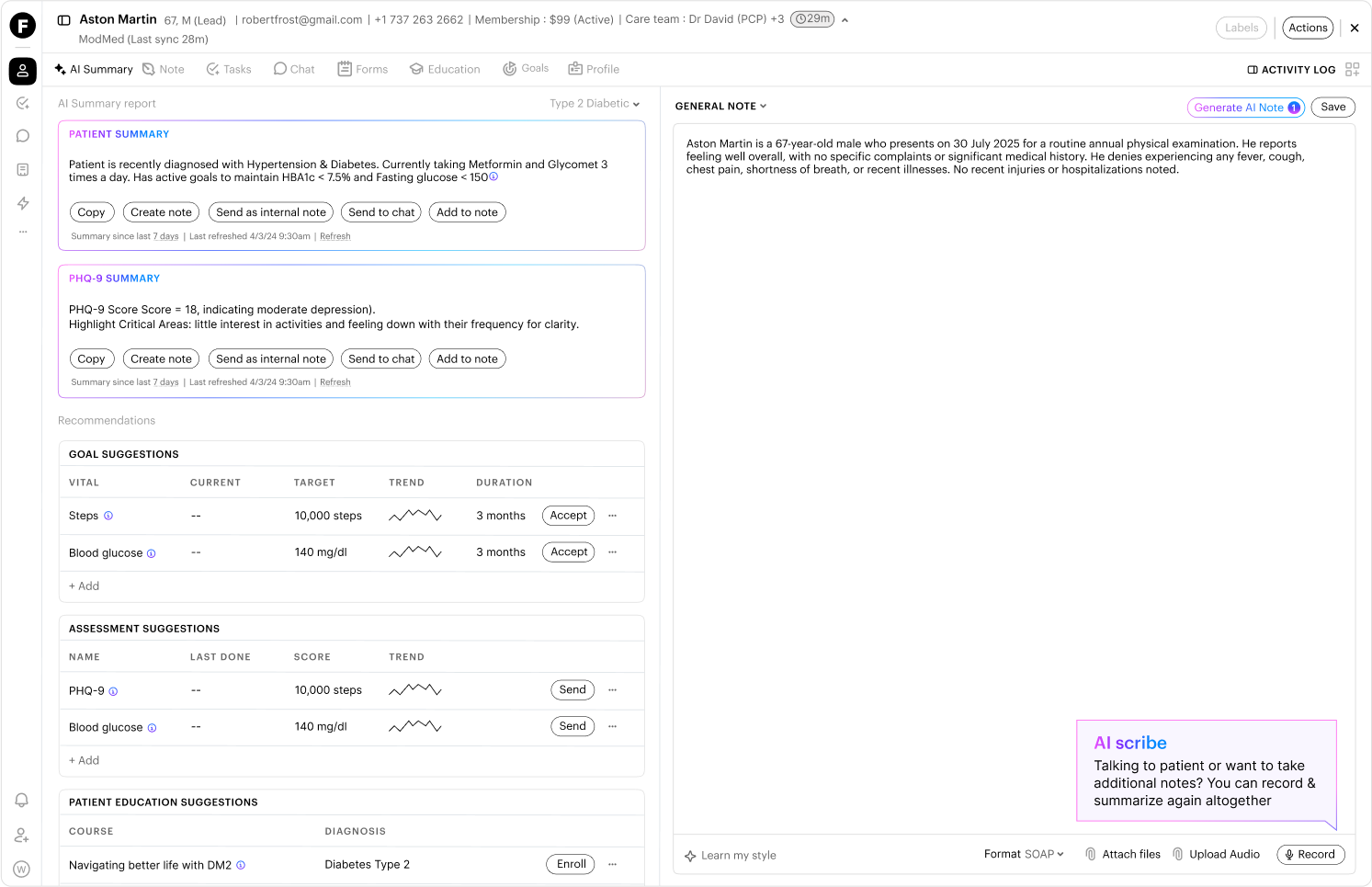Open the Activity Log panel

pos(1291,70)
